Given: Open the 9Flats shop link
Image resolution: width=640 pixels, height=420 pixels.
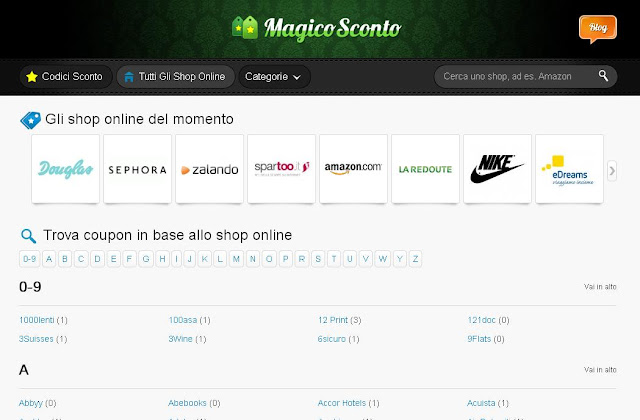Looking at the screenshot, I should coord(479,339).
